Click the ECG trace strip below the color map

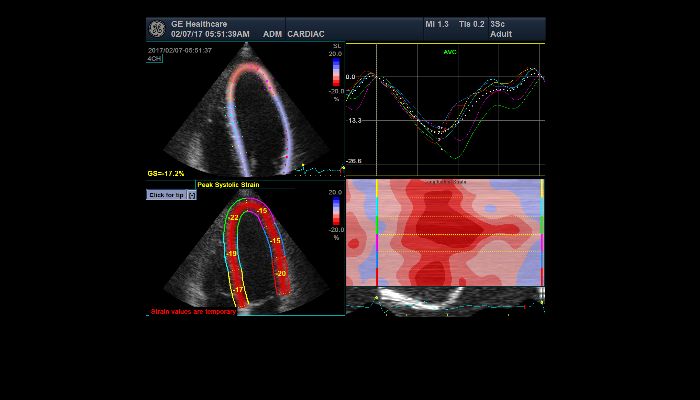[444, 302]
